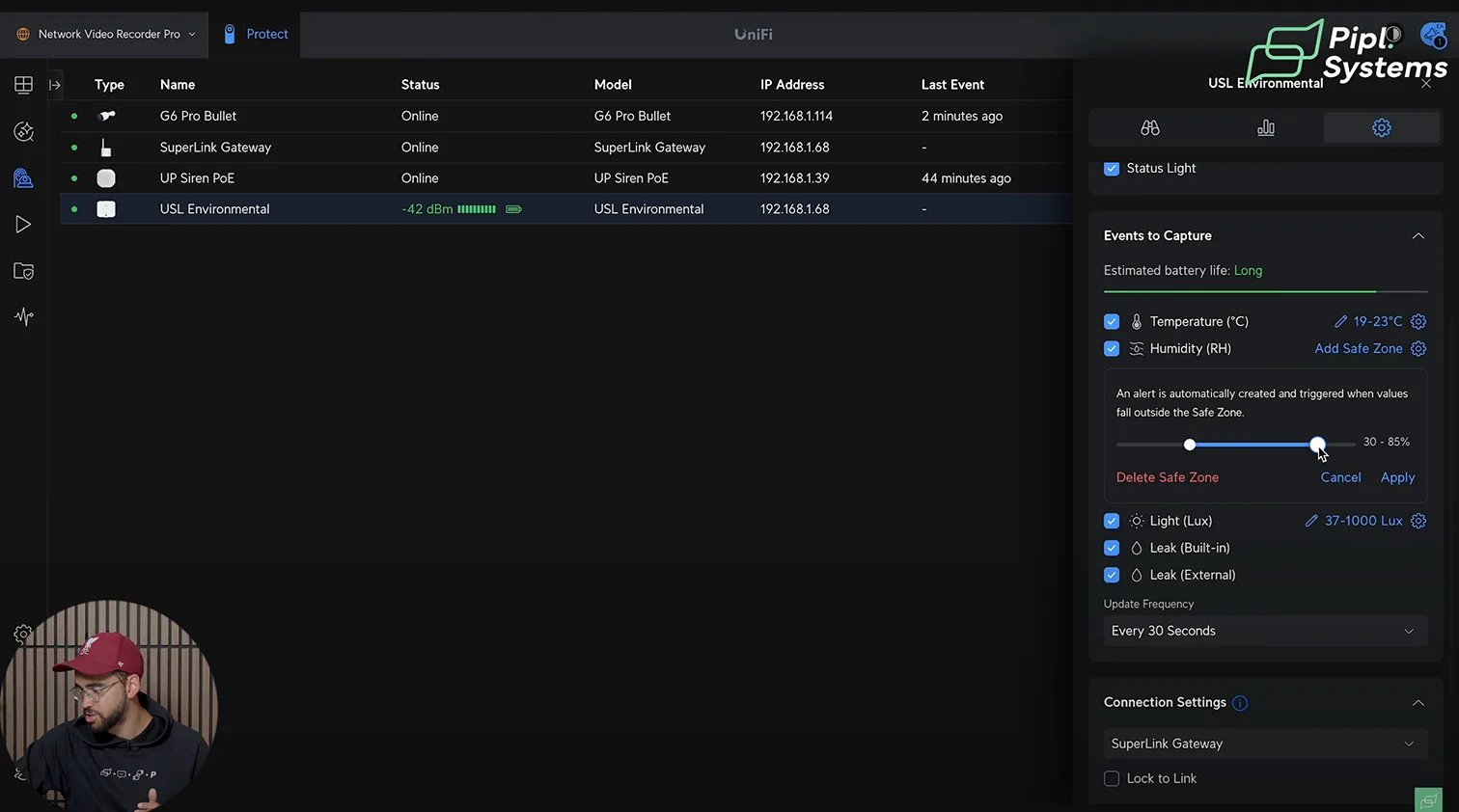
Task: Select the G6 Pro Bullet row name
Action: tap(198, 116)
